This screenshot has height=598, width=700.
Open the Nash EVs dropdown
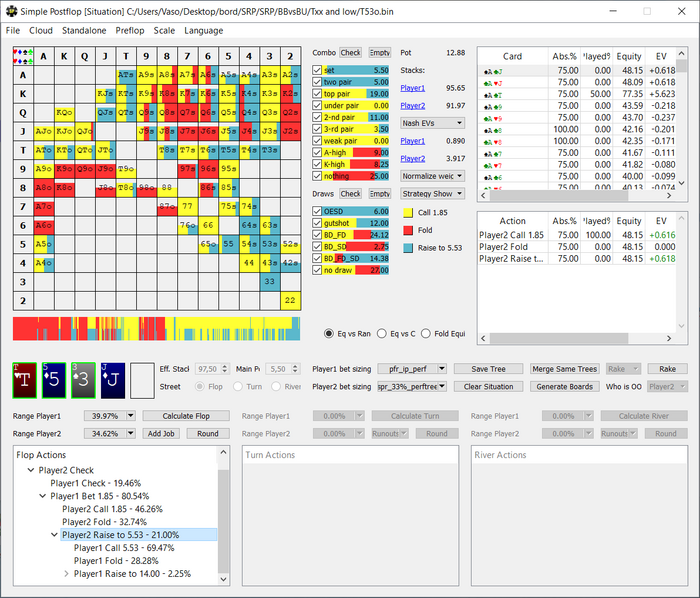[x=432, y=123]
